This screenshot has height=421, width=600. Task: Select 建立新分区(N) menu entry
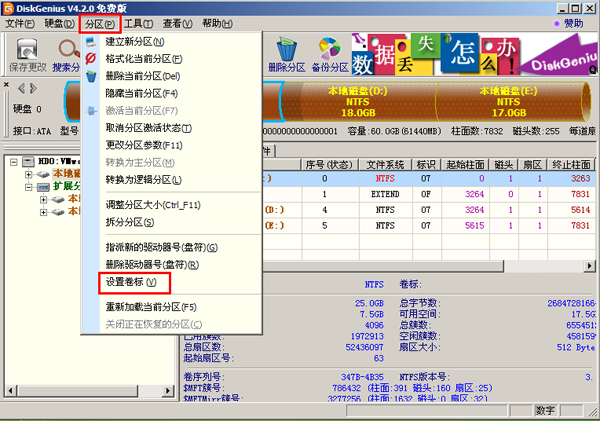coord(135,42)
